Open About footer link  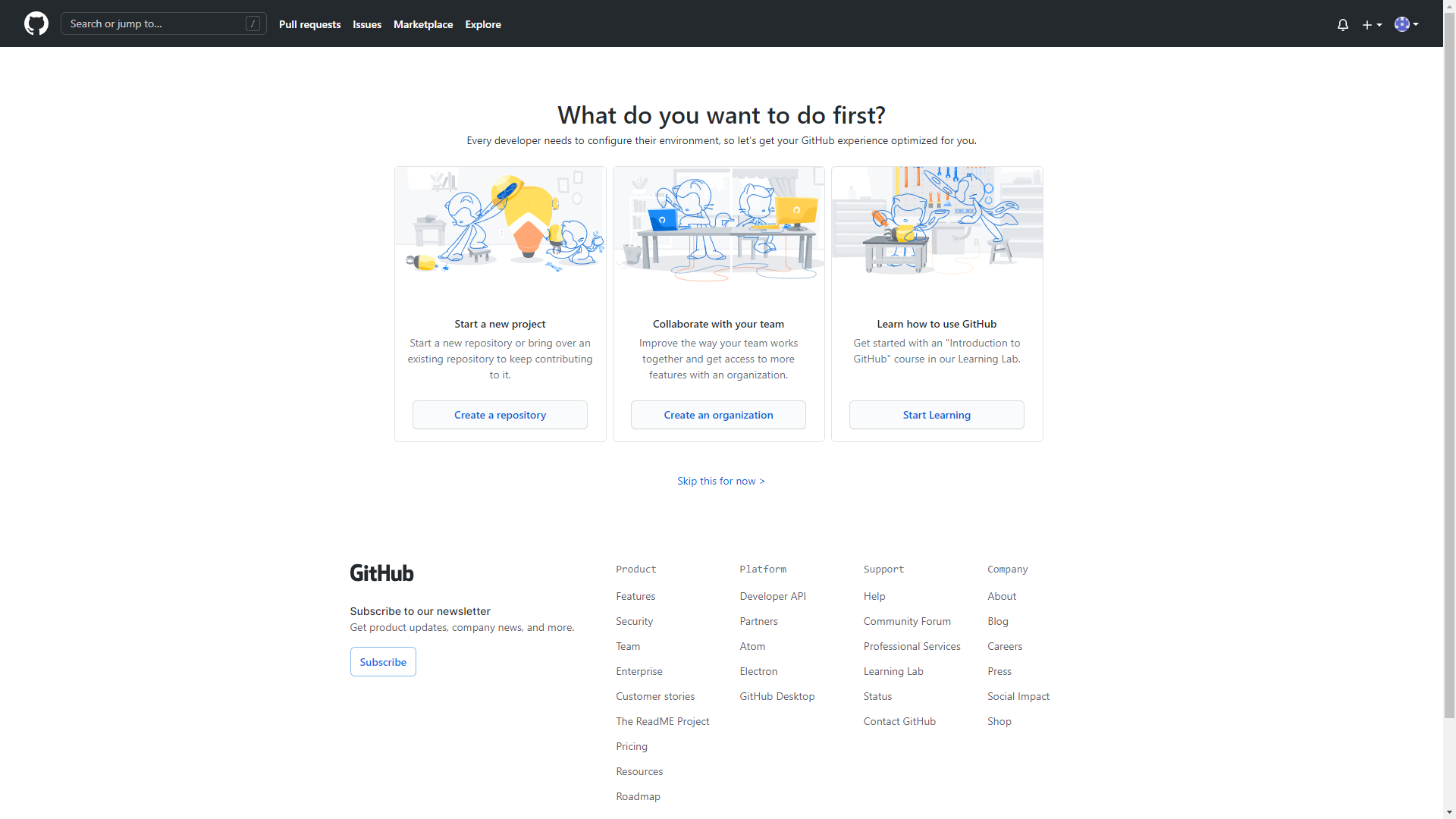1002,596
